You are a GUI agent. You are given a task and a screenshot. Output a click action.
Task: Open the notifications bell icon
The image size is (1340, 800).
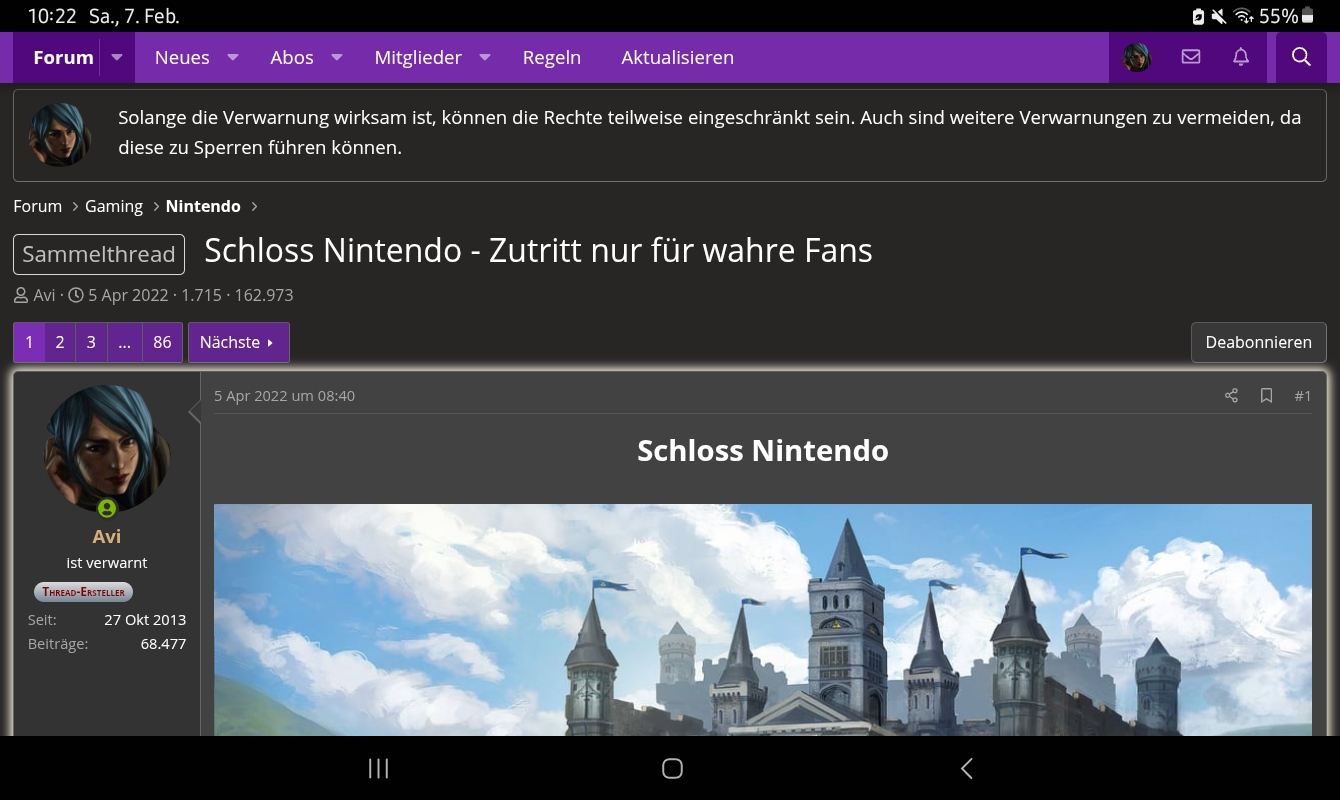pos(1241,57)
